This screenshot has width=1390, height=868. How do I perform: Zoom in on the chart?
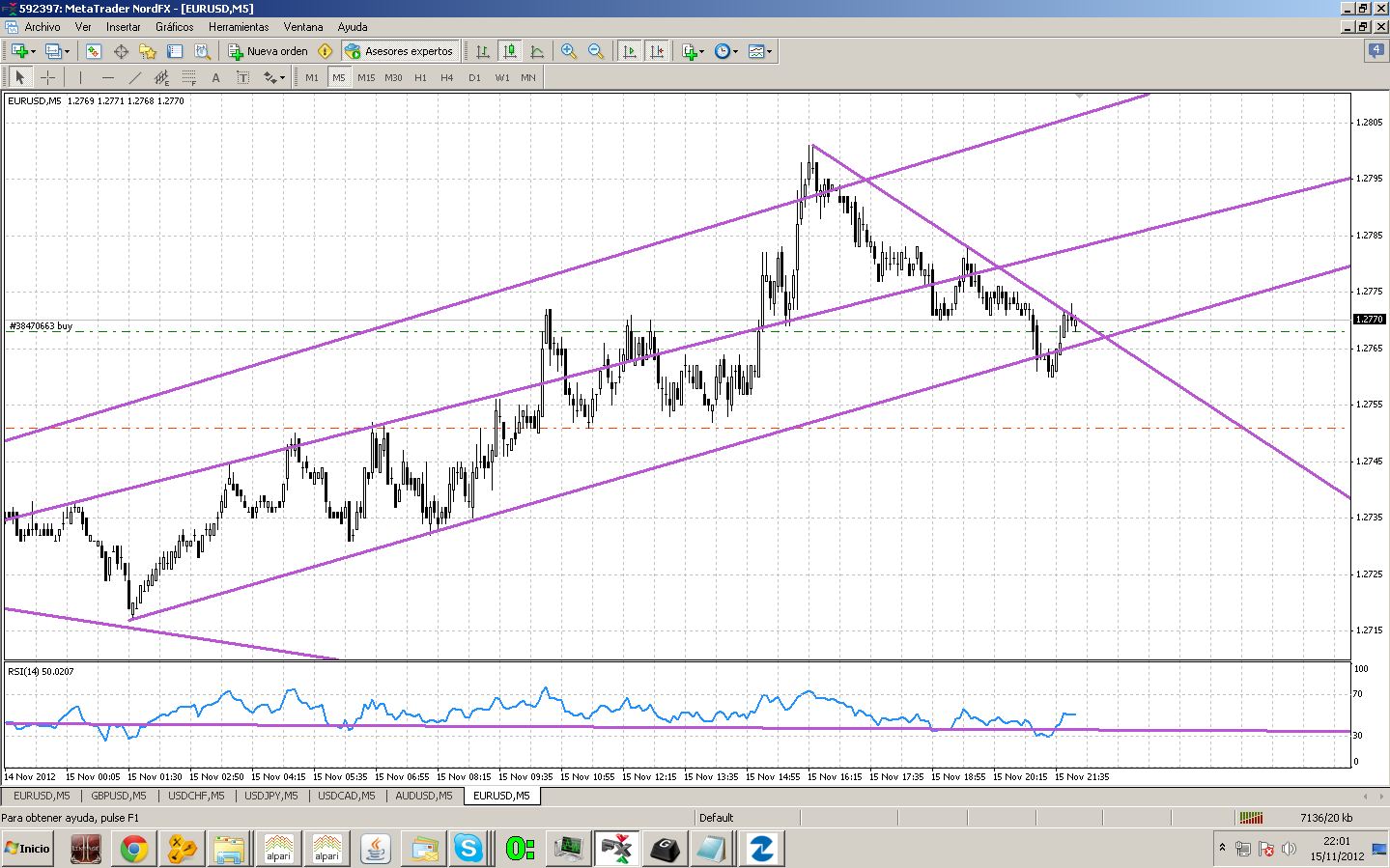pyautogui.click(x=569, y=51)
